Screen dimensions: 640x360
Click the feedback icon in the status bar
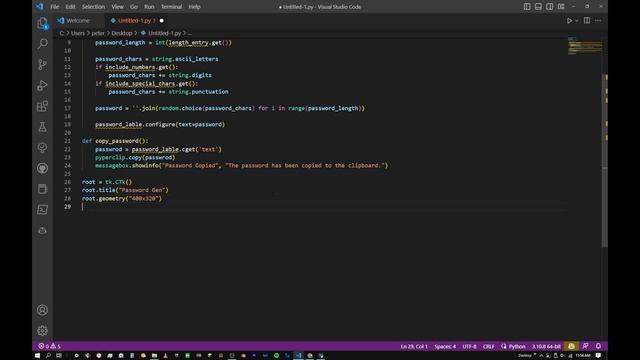tap(585, 346)
